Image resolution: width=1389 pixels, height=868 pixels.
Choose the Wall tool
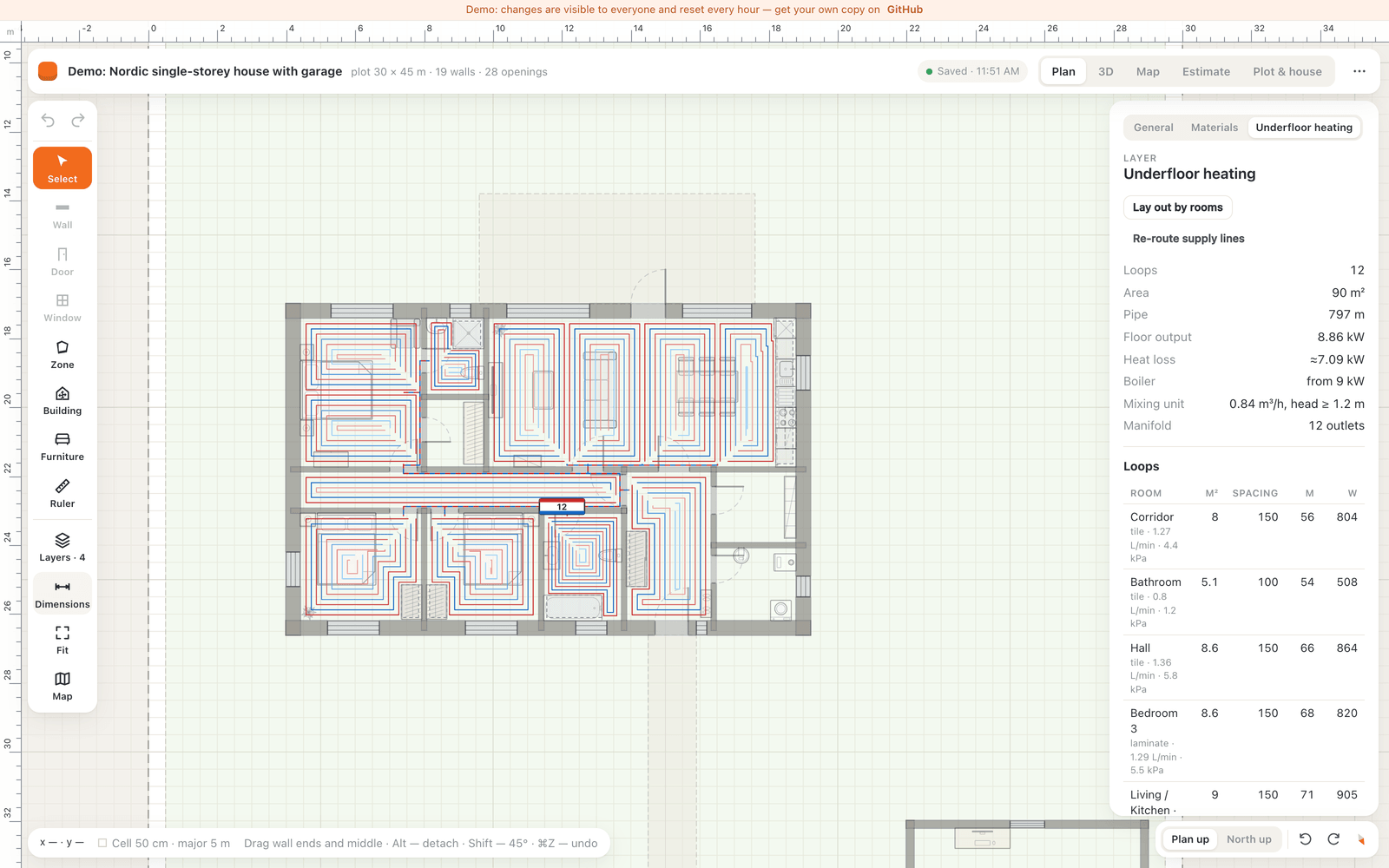(63, 214)
